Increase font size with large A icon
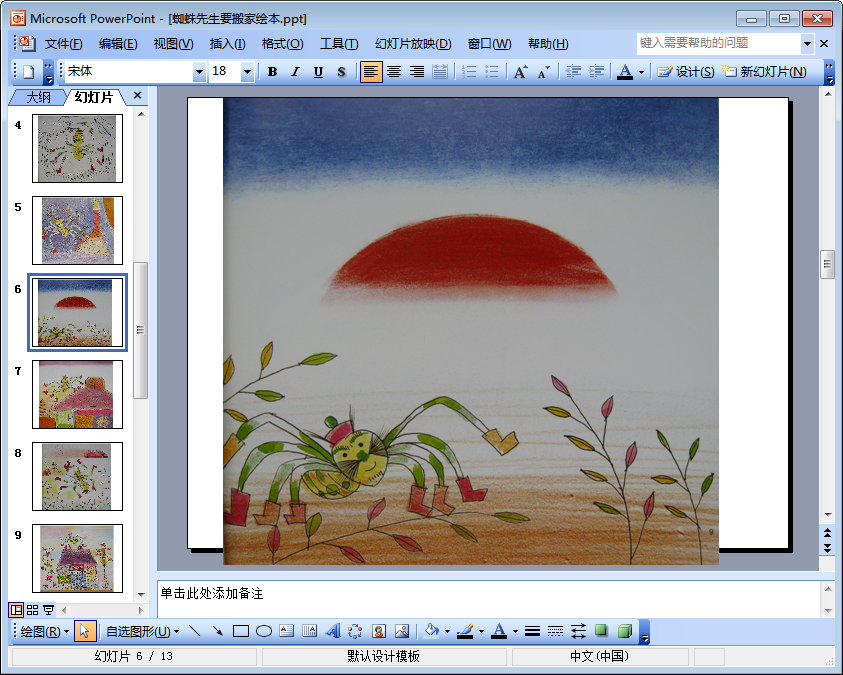Image resolution: width=843 pixels, height=675 pixels. click(x=520, y=71)
